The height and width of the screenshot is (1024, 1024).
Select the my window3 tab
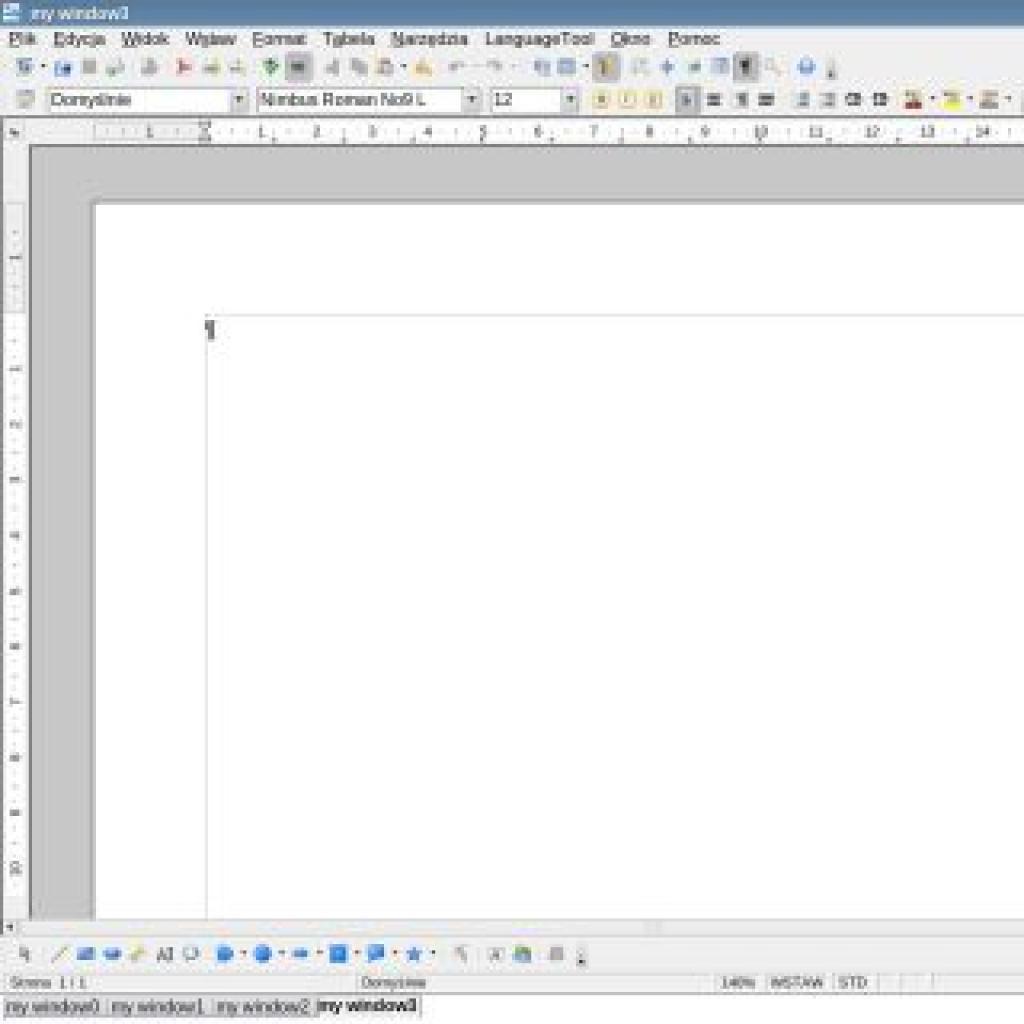click(x=368, y=1006)
